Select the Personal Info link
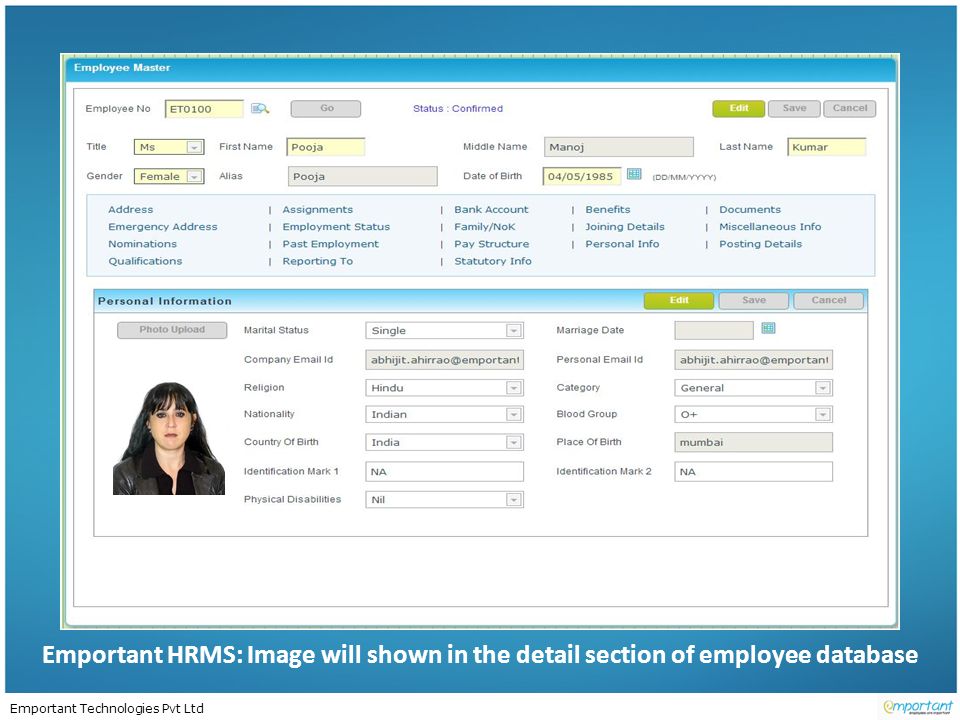This screenshot has width=960, height=720. [622, 244]
